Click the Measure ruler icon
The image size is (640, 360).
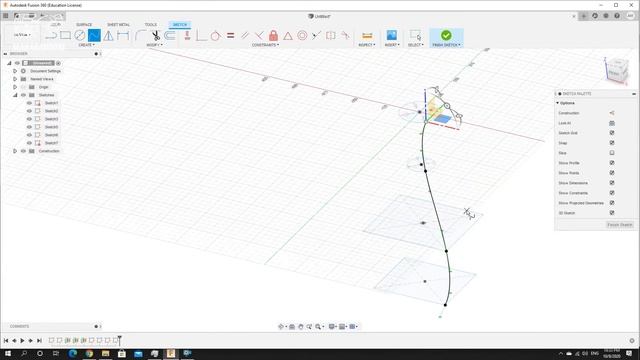tap(367, 36)
